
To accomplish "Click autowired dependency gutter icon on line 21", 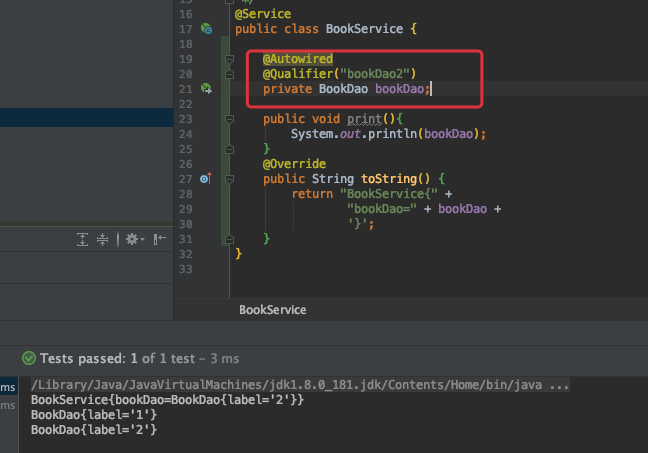I will pyautogui.click(x=206, y=89).
